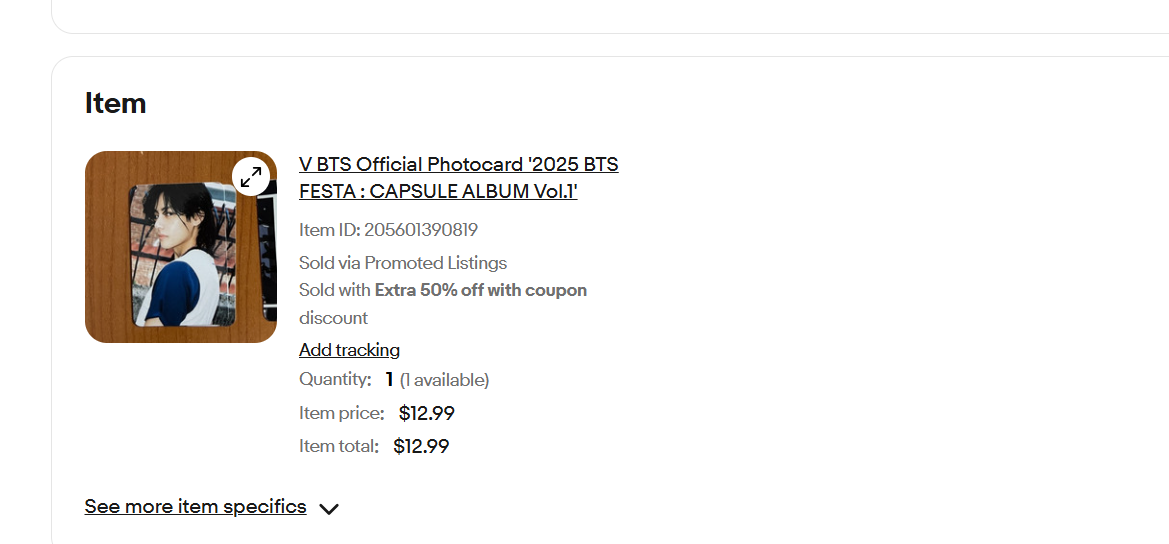1169x544 pixels.
Task: Click the word discount under coupon text
Action: click(333, 318)
